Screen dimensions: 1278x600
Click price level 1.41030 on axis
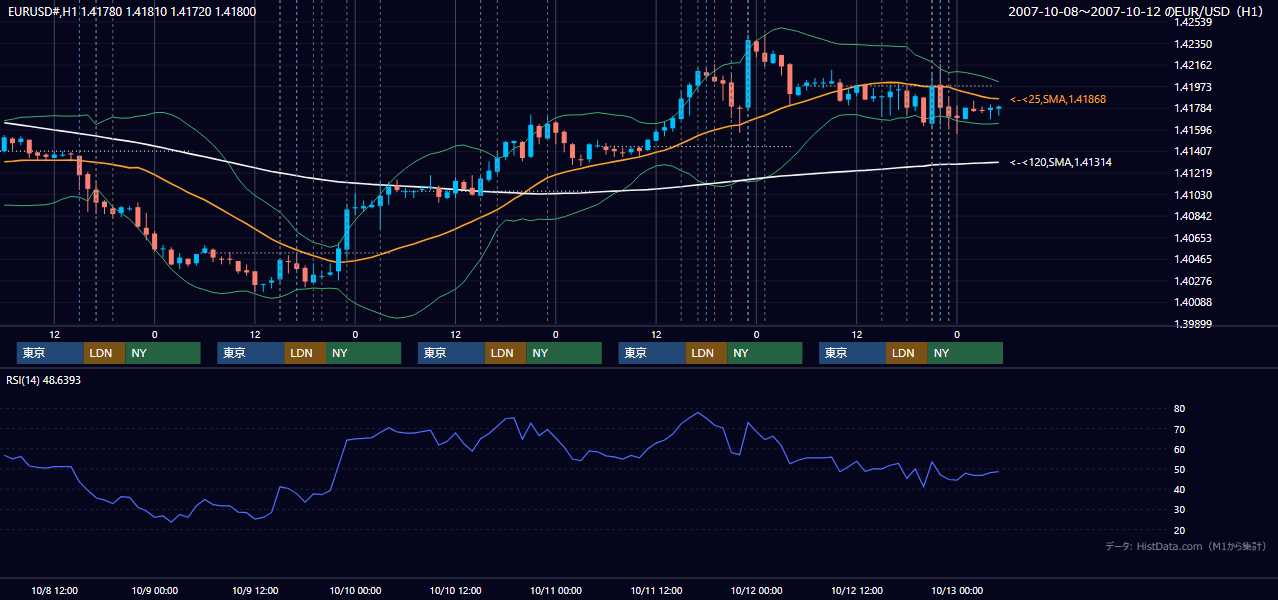(1193, 195)
